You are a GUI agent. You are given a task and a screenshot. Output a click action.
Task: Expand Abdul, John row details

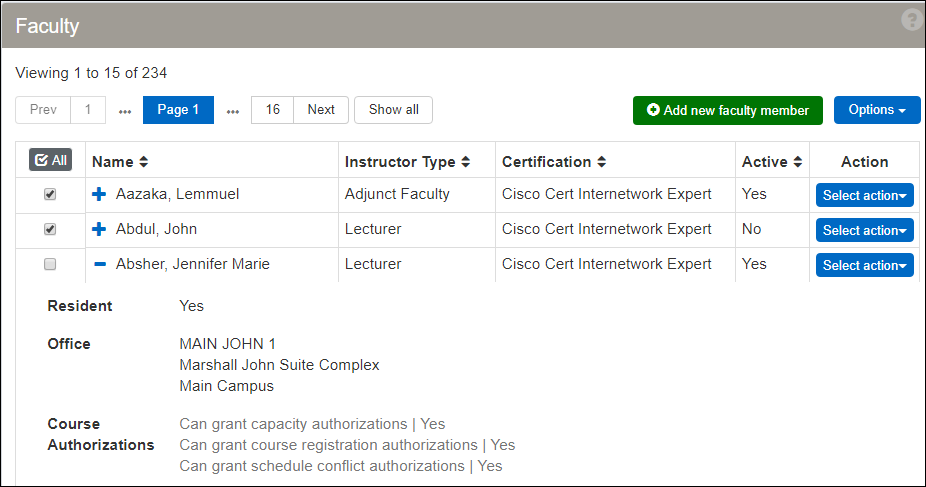[x=99, y=229]
